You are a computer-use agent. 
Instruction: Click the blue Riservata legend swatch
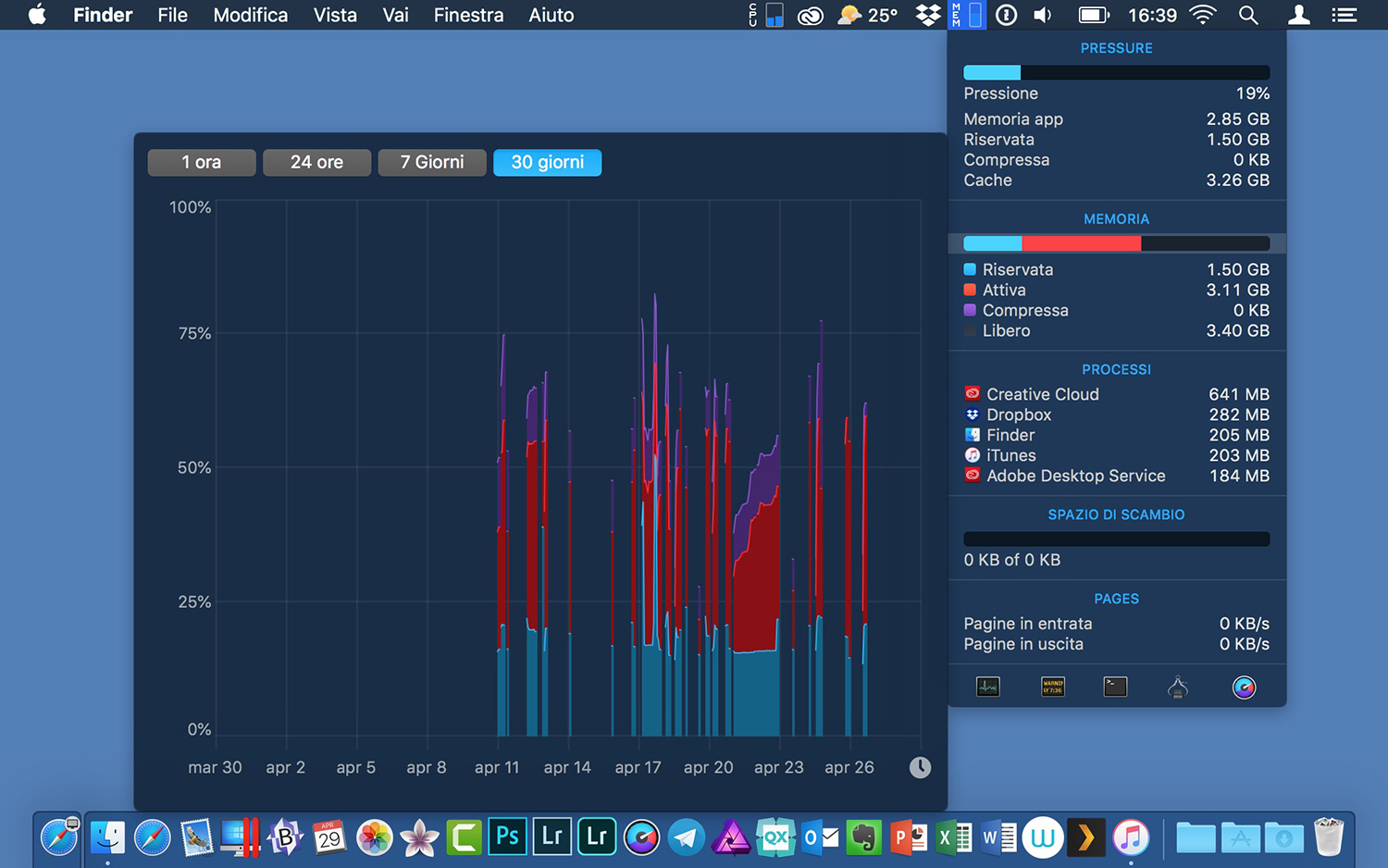click(x=970, y=269)
